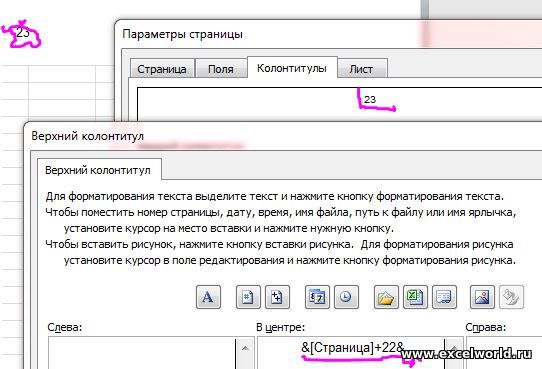Insert page number with the # page icon

pos(248,297)
